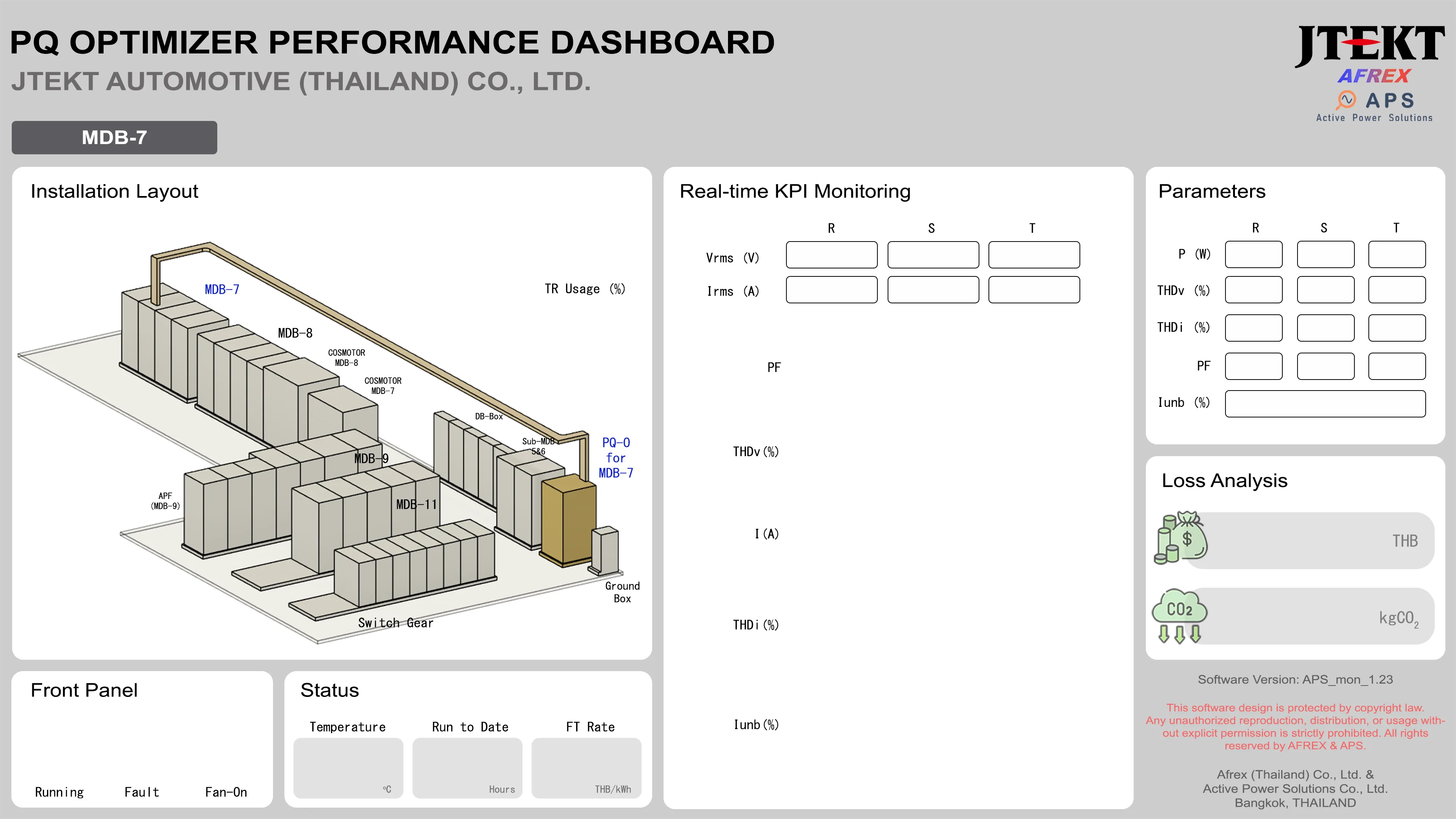The image size is (1456, 819).
Task: Click the AFREX logo
Action: point(1374,76)
